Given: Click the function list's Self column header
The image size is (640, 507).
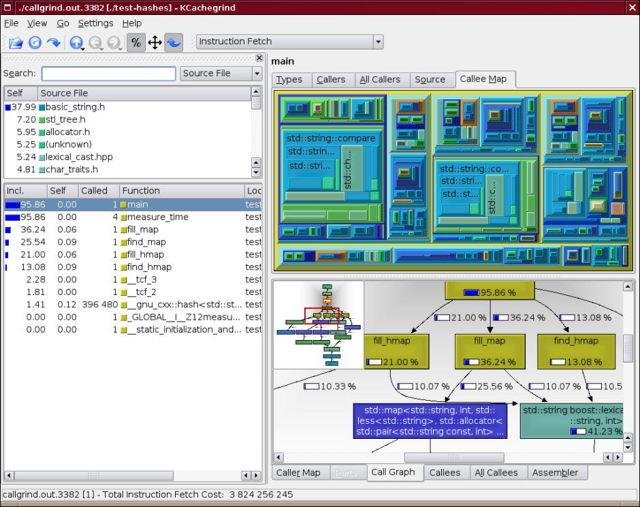Looking at the screenshot, I should pyautogui.click(x=62, y=191).
